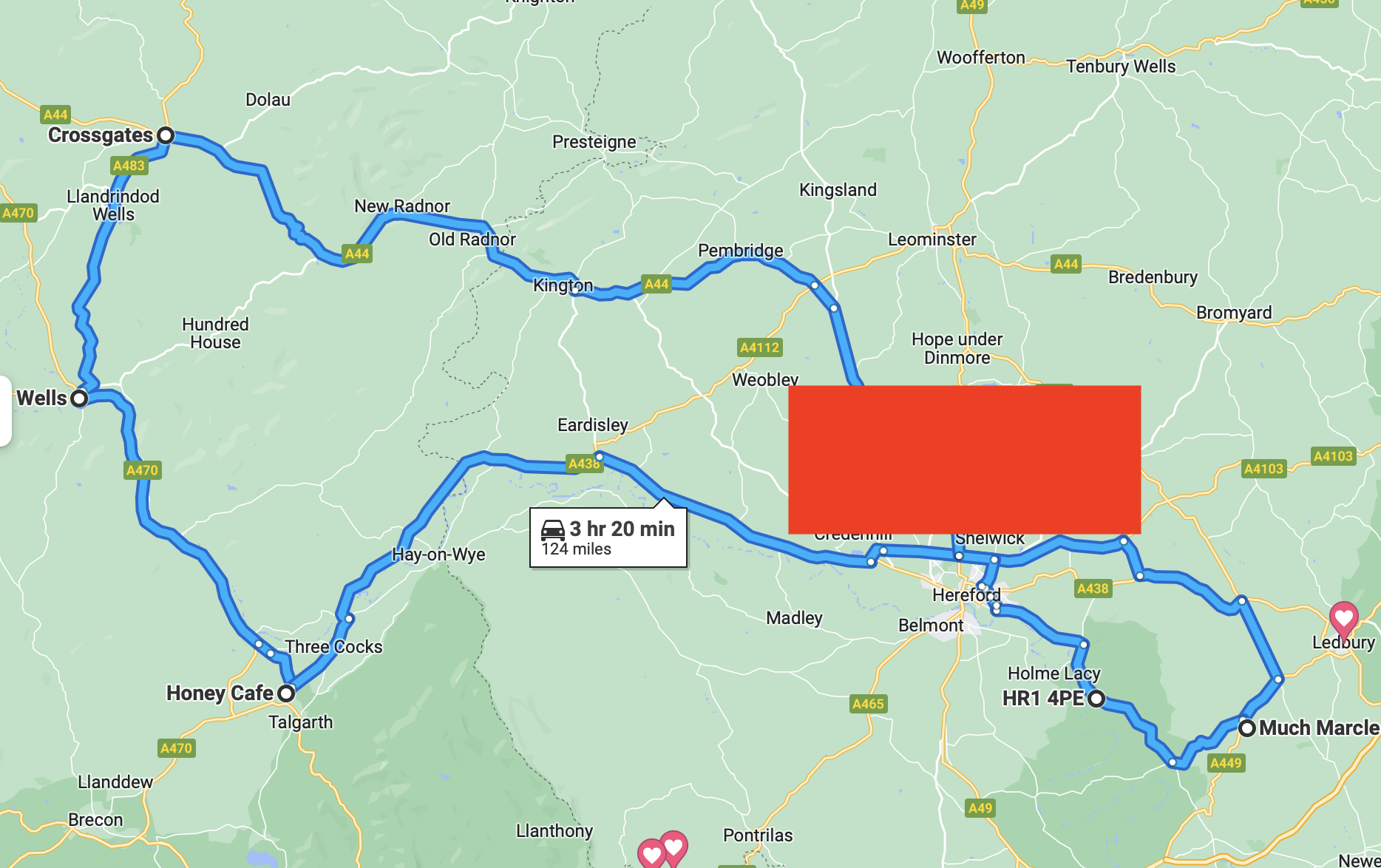Click the A449 road shield near Much Marcle
The height and width of the screenshot is (868, 1381).
click(x=1226, y=763)
